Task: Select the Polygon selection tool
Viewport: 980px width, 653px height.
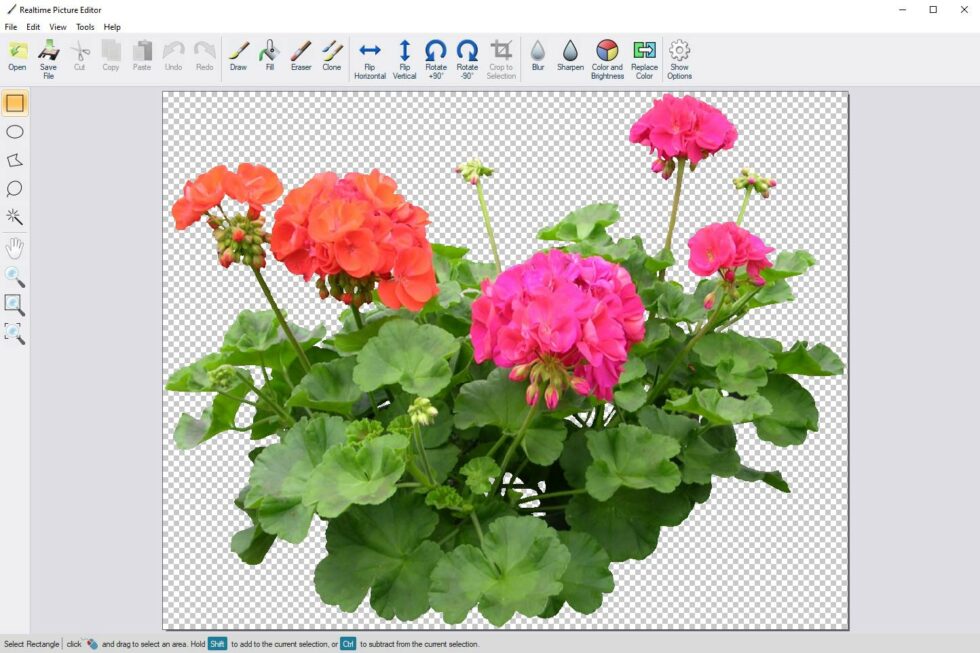Action: [16, 160]
